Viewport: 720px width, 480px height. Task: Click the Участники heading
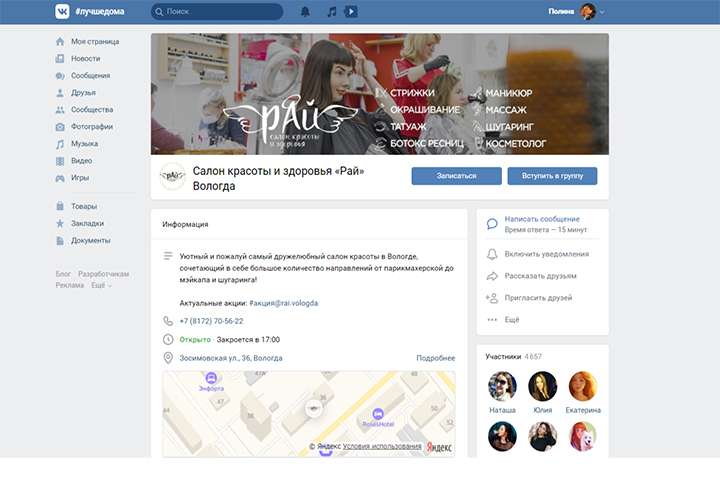(503, 356)
